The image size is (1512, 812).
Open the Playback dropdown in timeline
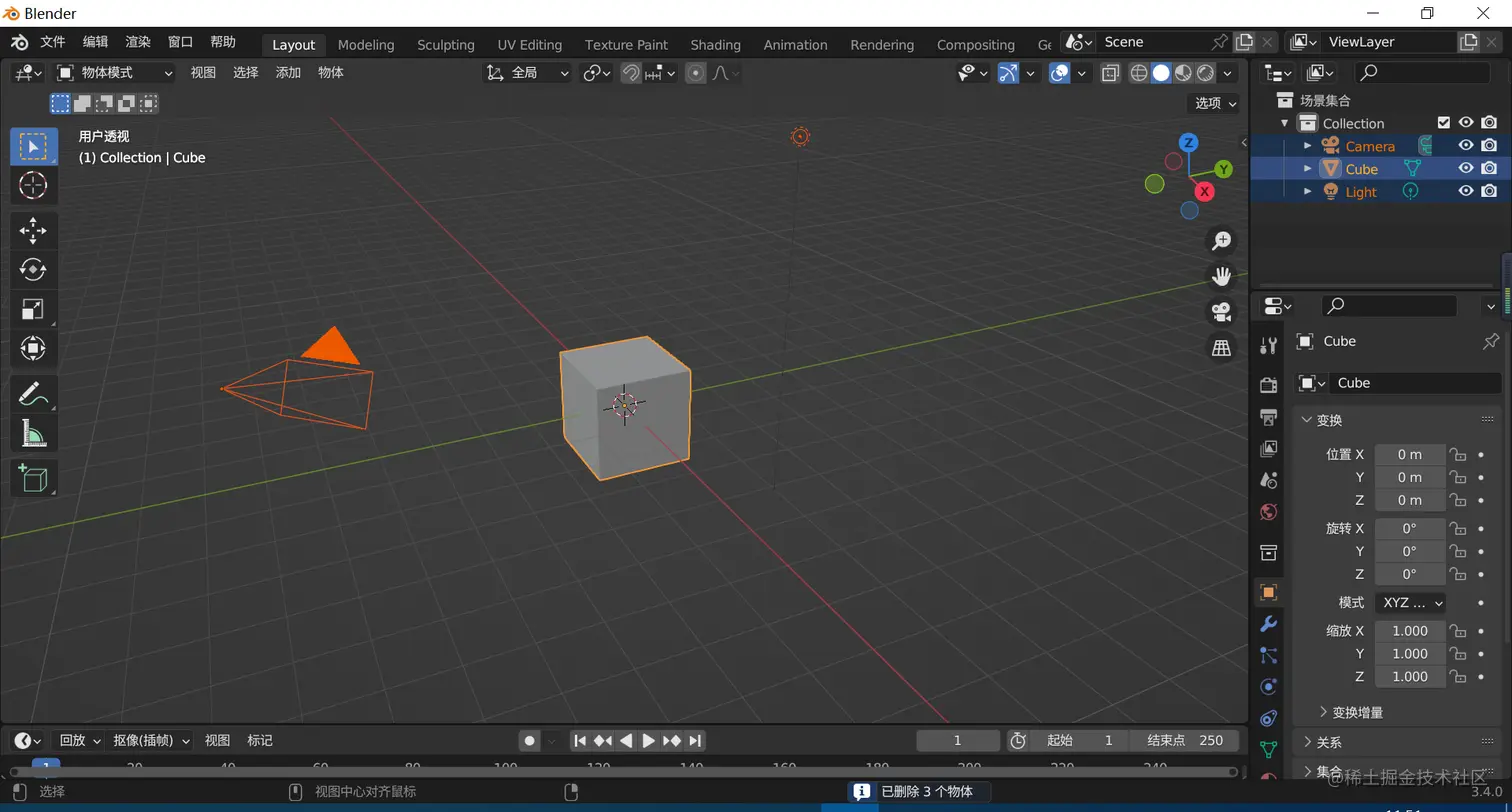[80, 741]
